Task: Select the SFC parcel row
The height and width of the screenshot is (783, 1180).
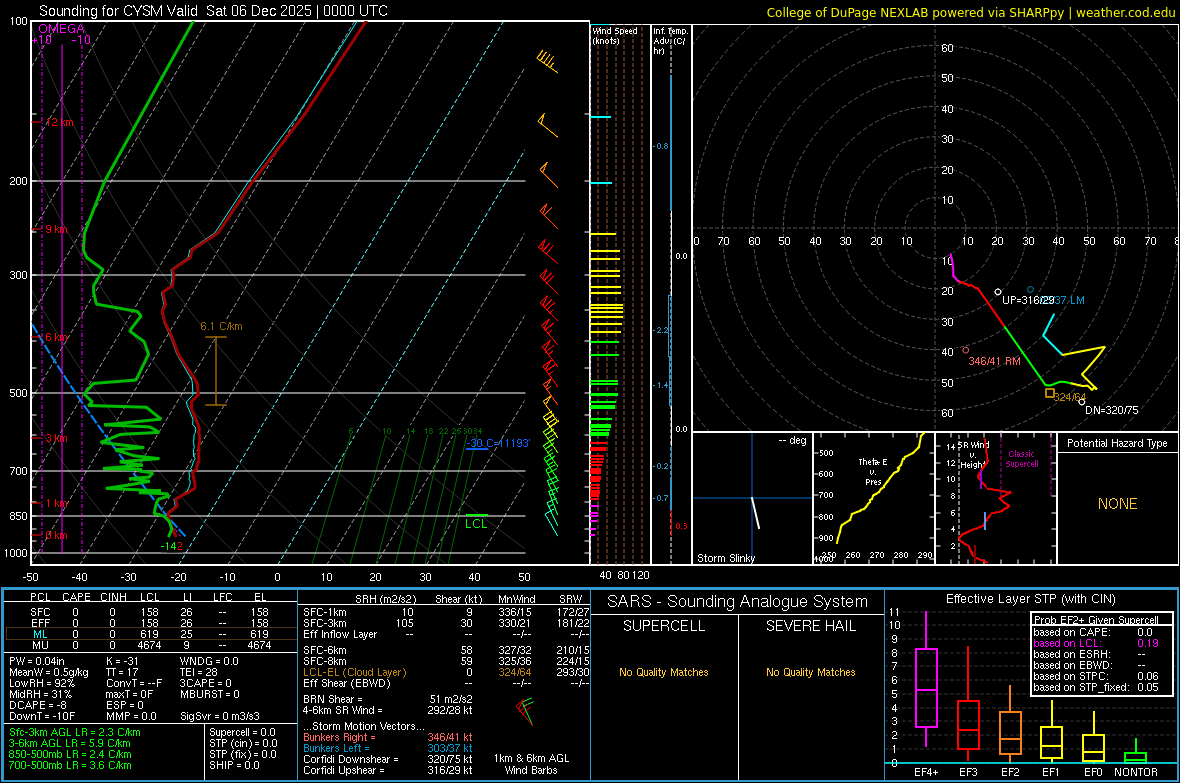Action: [150, 612]
